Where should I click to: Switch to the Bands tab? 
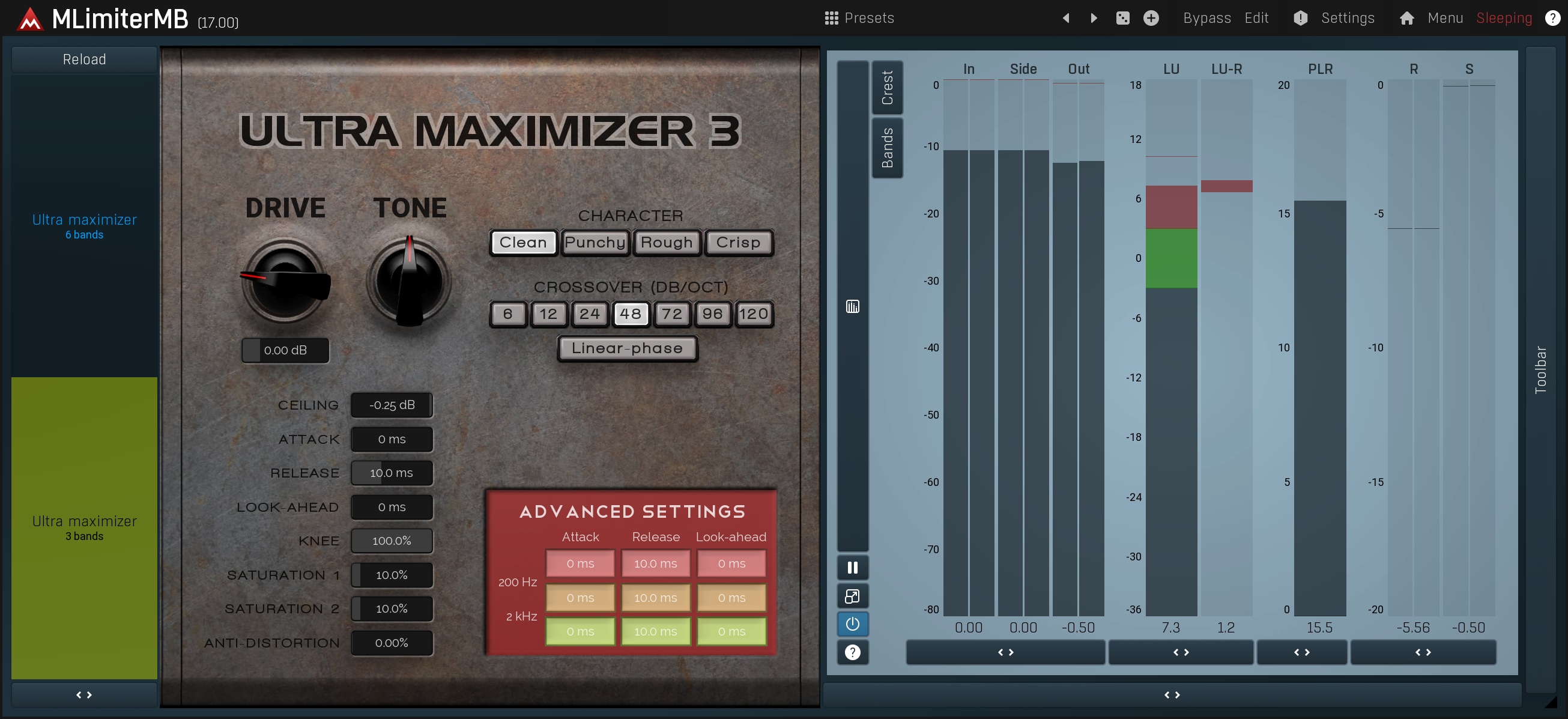887,148
